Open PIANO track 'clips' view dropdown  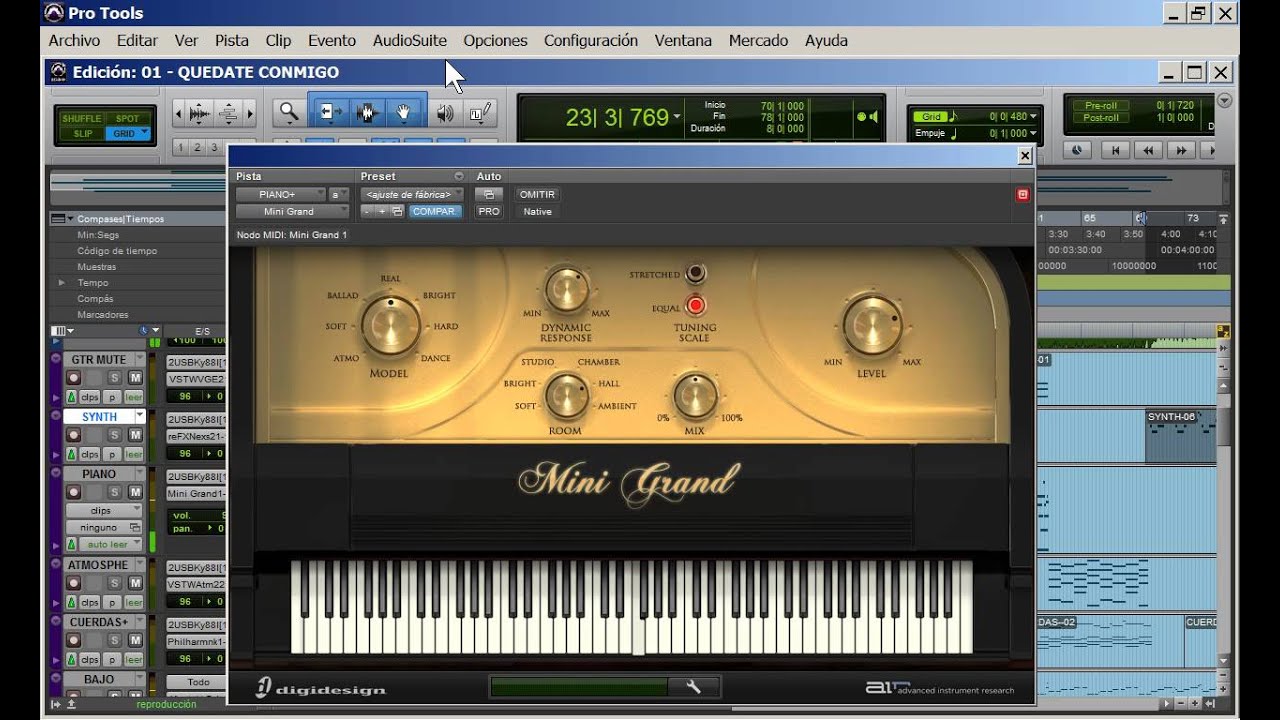pos(105,510)
